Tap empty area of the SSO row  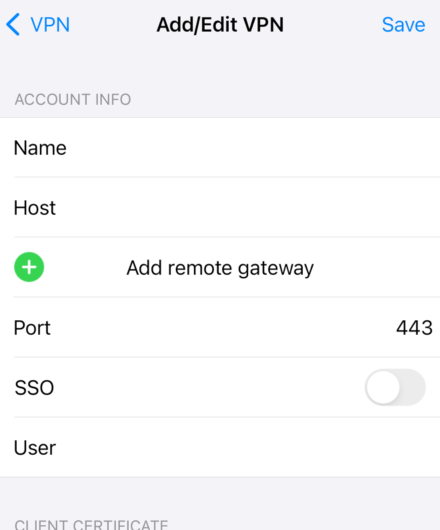210,387
